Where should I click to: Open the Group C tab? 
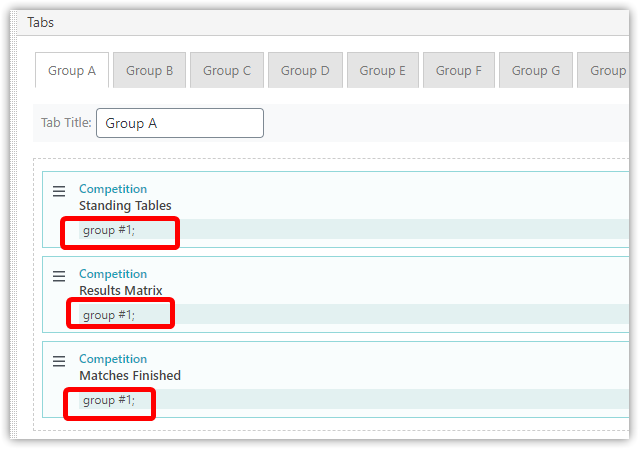[227, 70]
